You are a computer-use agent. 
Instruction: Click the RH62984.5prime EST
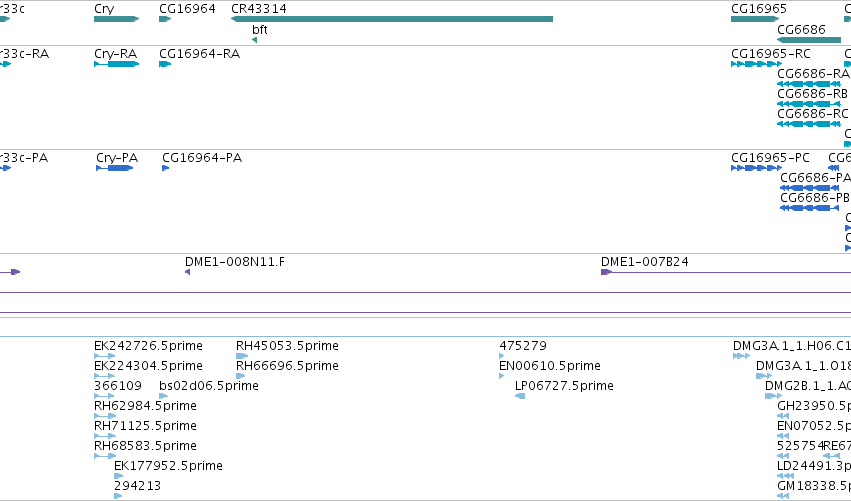pos(105,416)
